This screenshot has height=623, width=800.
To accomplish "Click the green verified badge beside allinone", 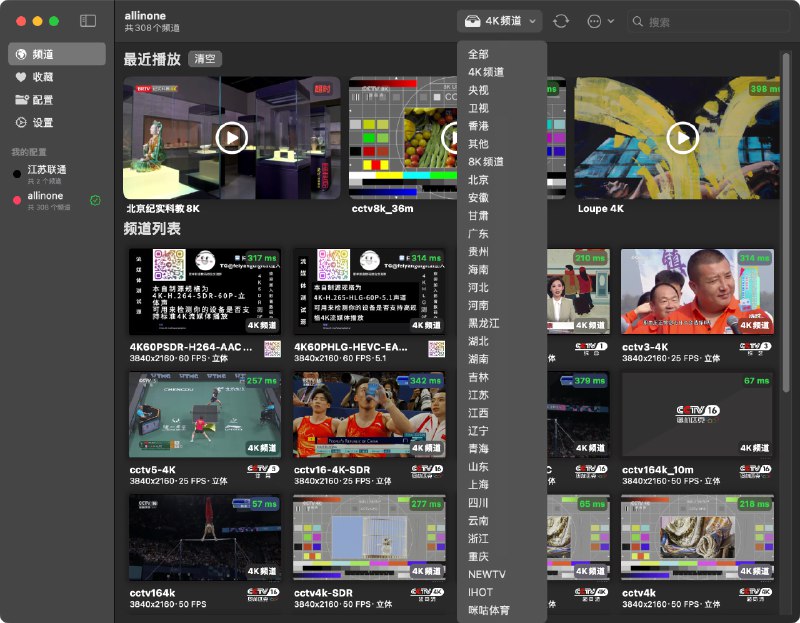I will (x=95, y=201).
